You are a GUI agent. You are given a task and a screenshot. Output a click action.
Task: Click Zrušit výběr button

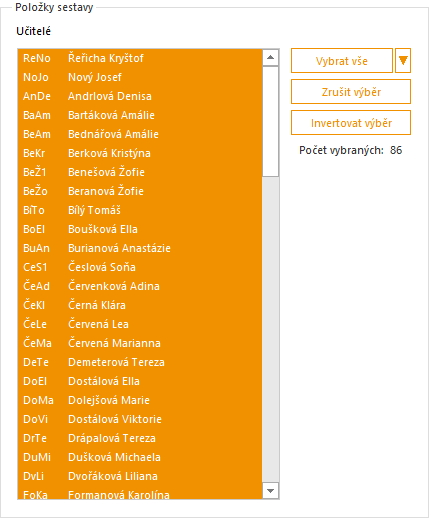click(351, 92)
